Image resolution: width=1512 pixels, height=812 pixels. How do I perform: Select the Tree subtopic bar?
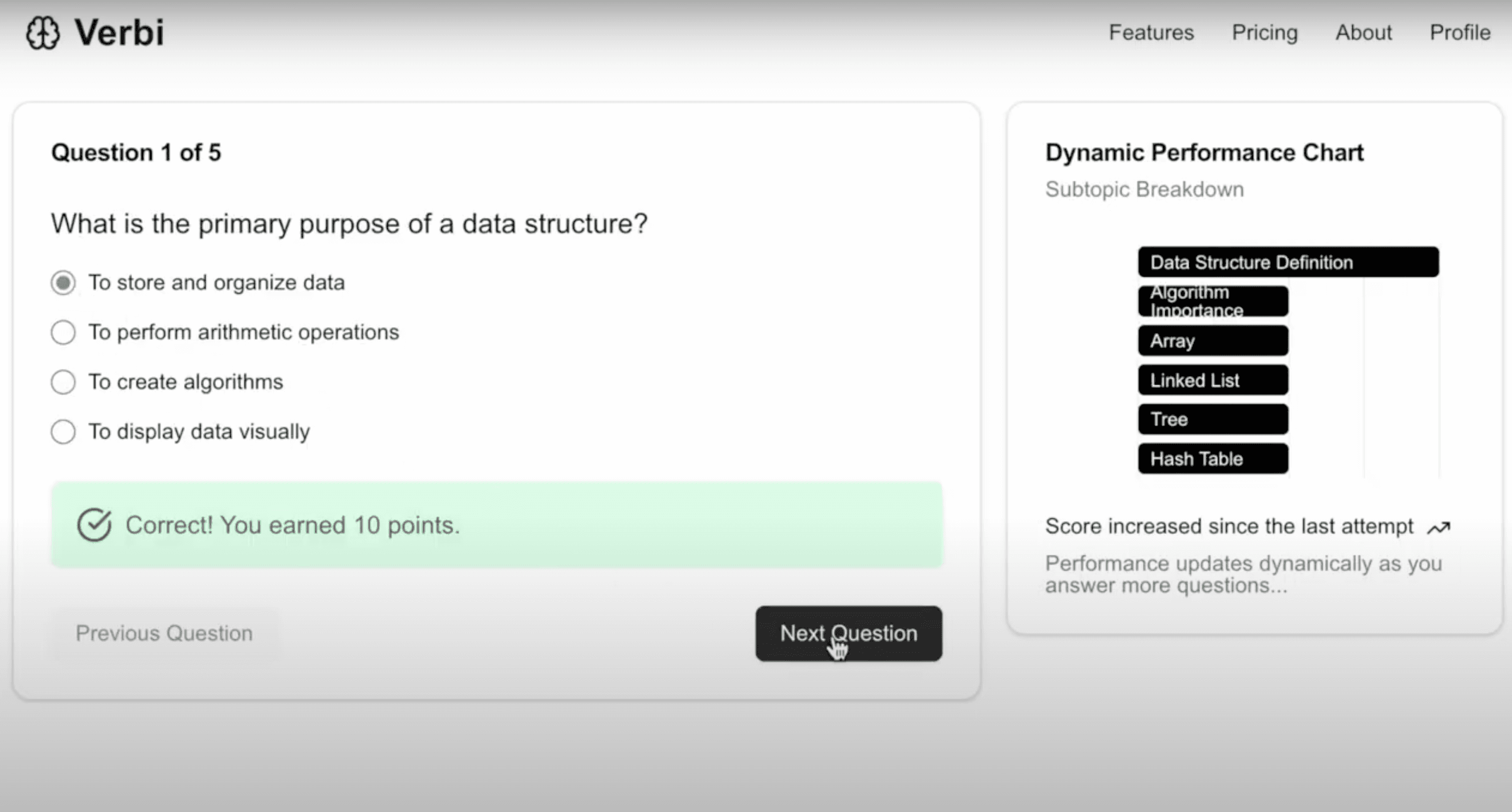pos(1213,419)
